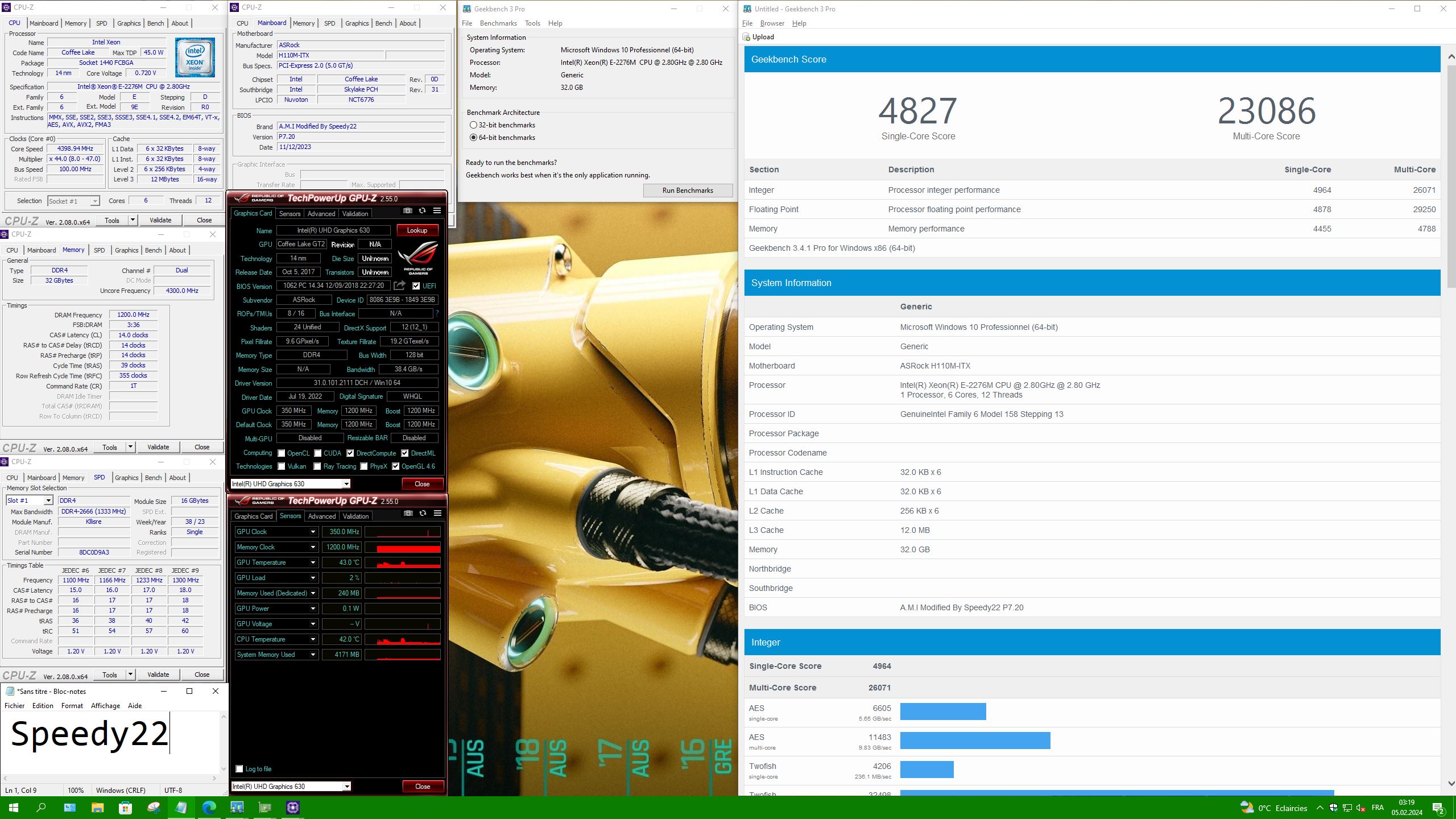Image resolution: width=1456 pixels, height=819 pixels.
Task: Open Validation tab in GPU-Z Sensors window
Action: pos(356,516)
